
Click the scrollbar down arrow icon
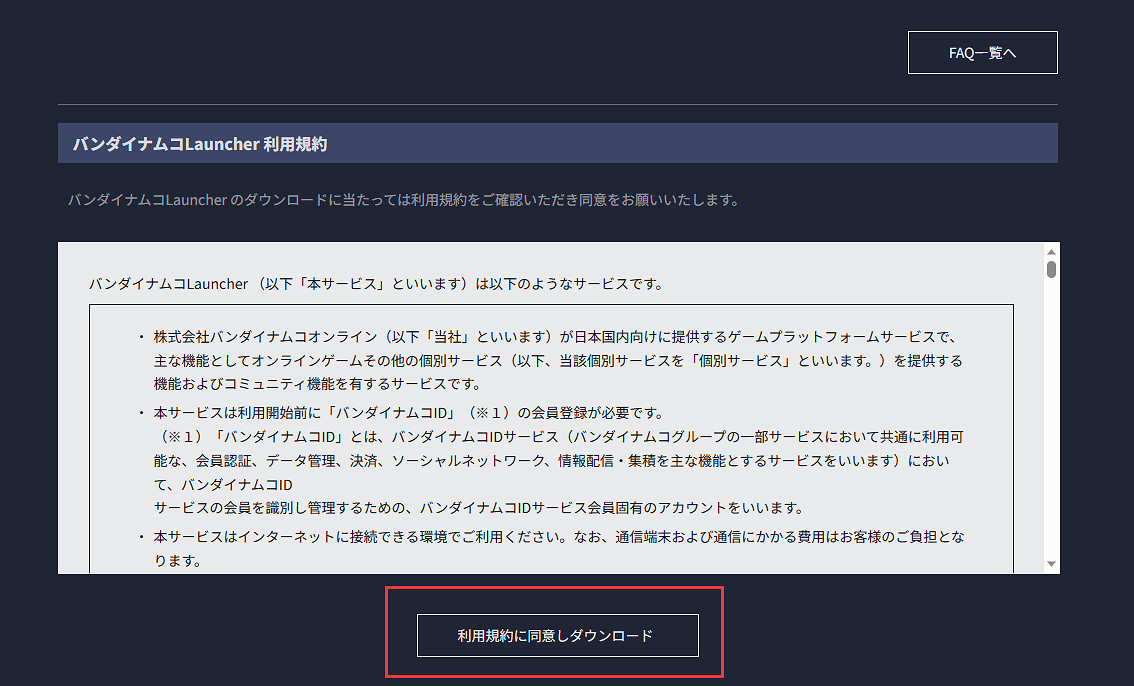pos(1051,563)
